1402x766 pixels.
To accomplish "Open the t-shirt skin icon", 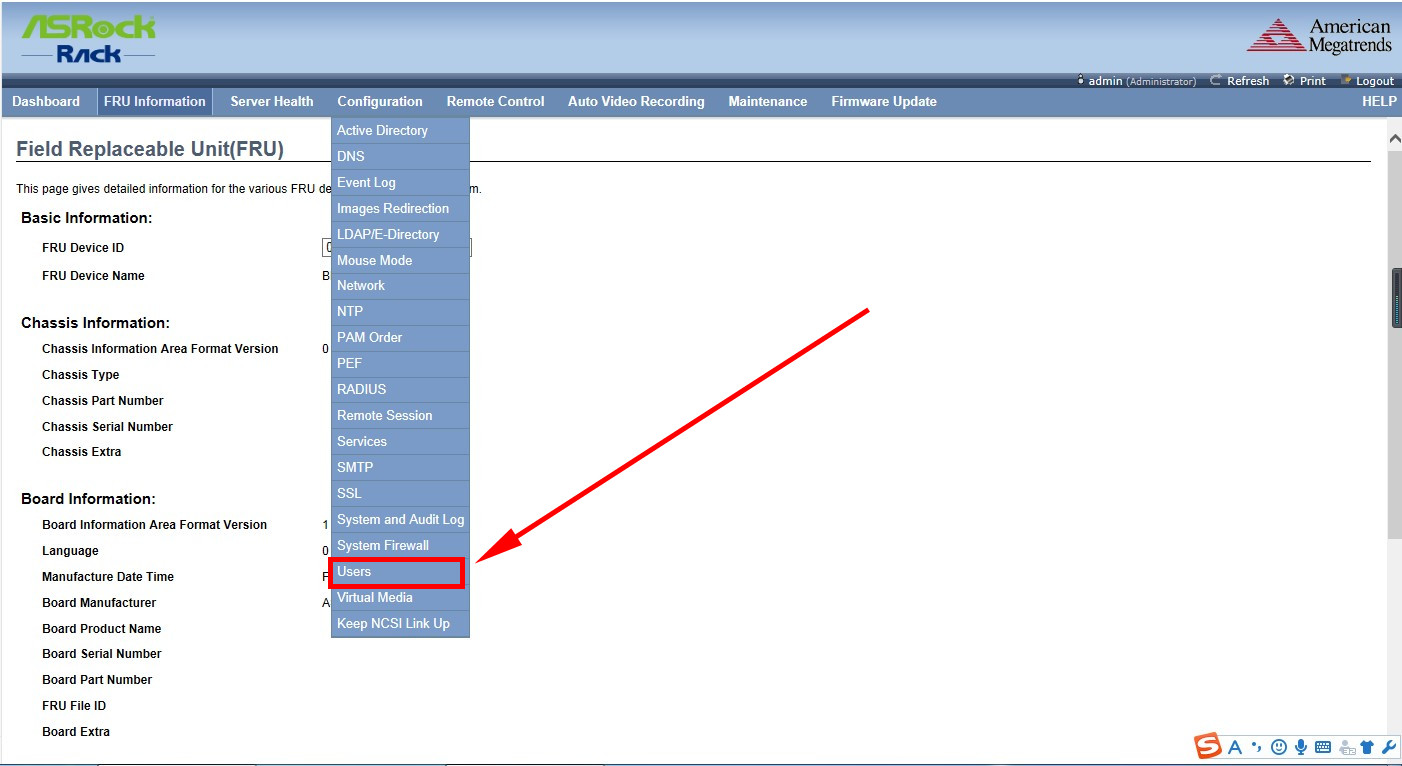I will coord(1368,747).
